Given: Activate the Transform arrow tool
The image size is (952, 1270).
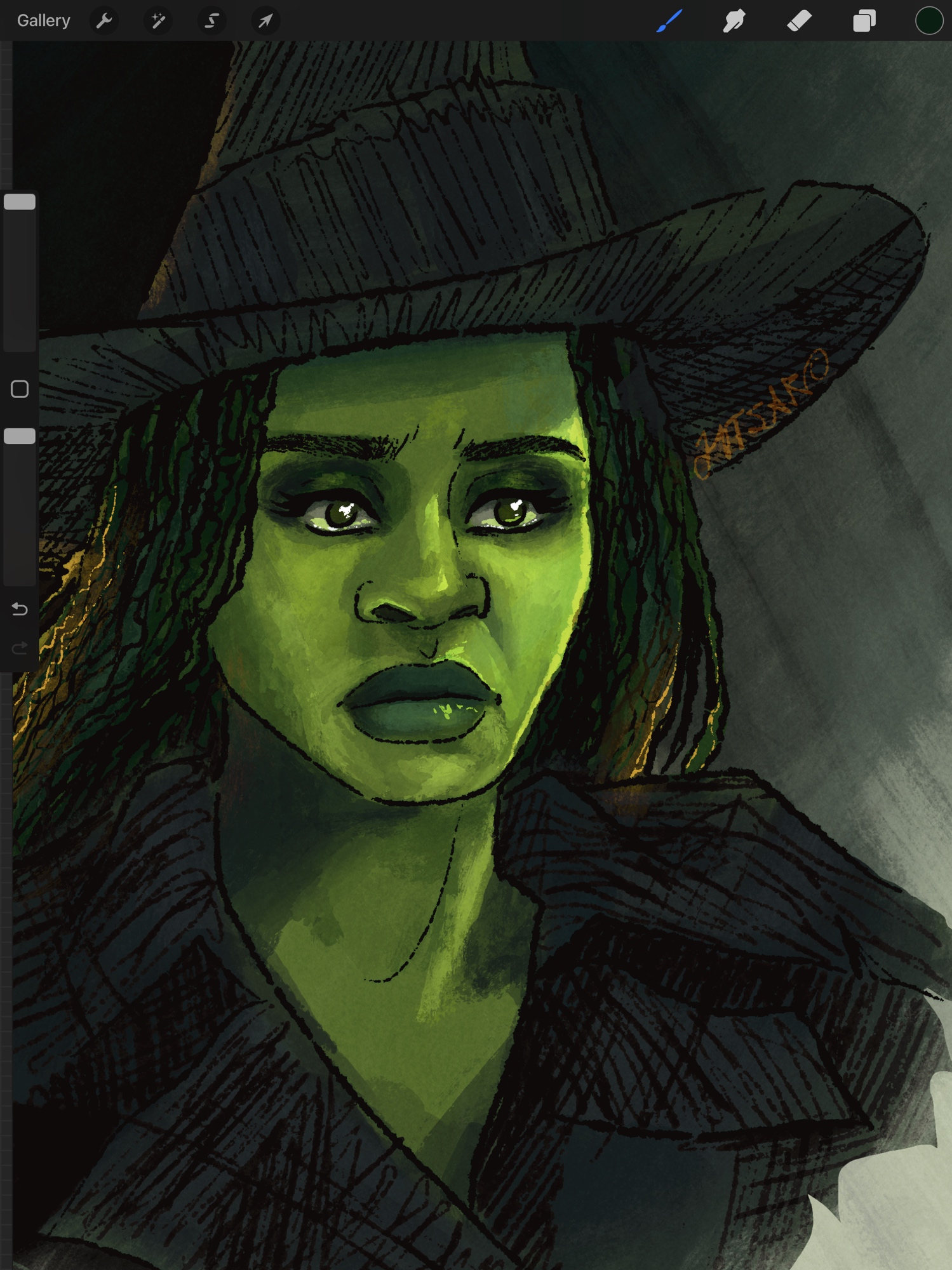Looking at the screenshot, I should pyautogui.click(x=265, y=21).
